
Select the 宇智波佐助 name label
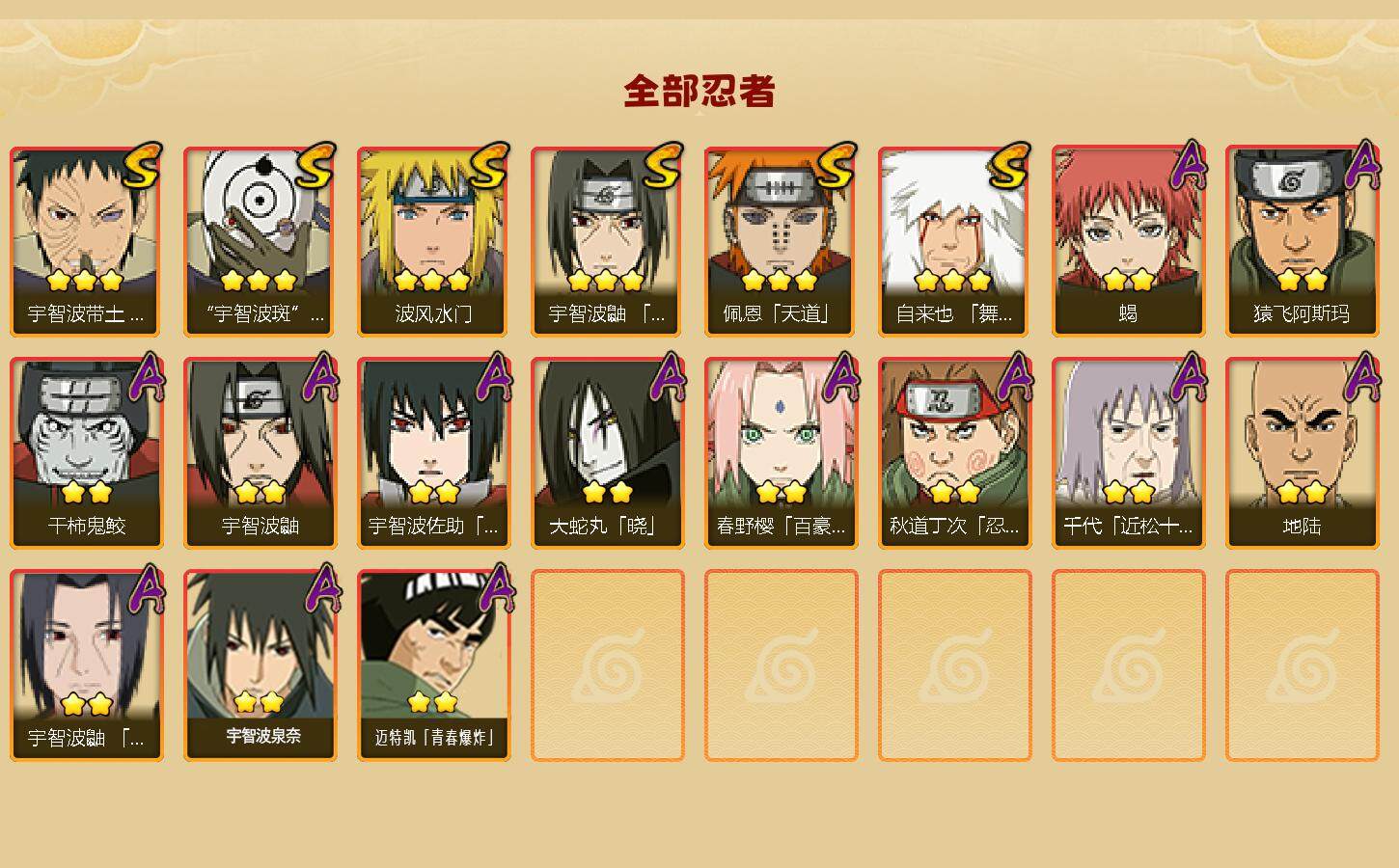pyautogui.click(x=434, y=527)
